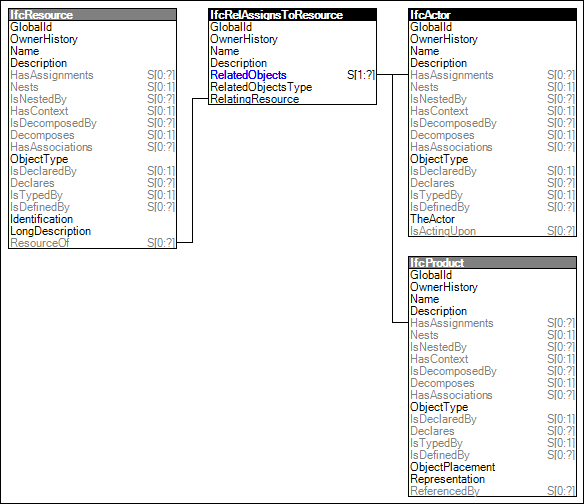This screenshot has width=584, height=504.
Task: Click Name in the IfcProduct box
Action: click(425, 299)
